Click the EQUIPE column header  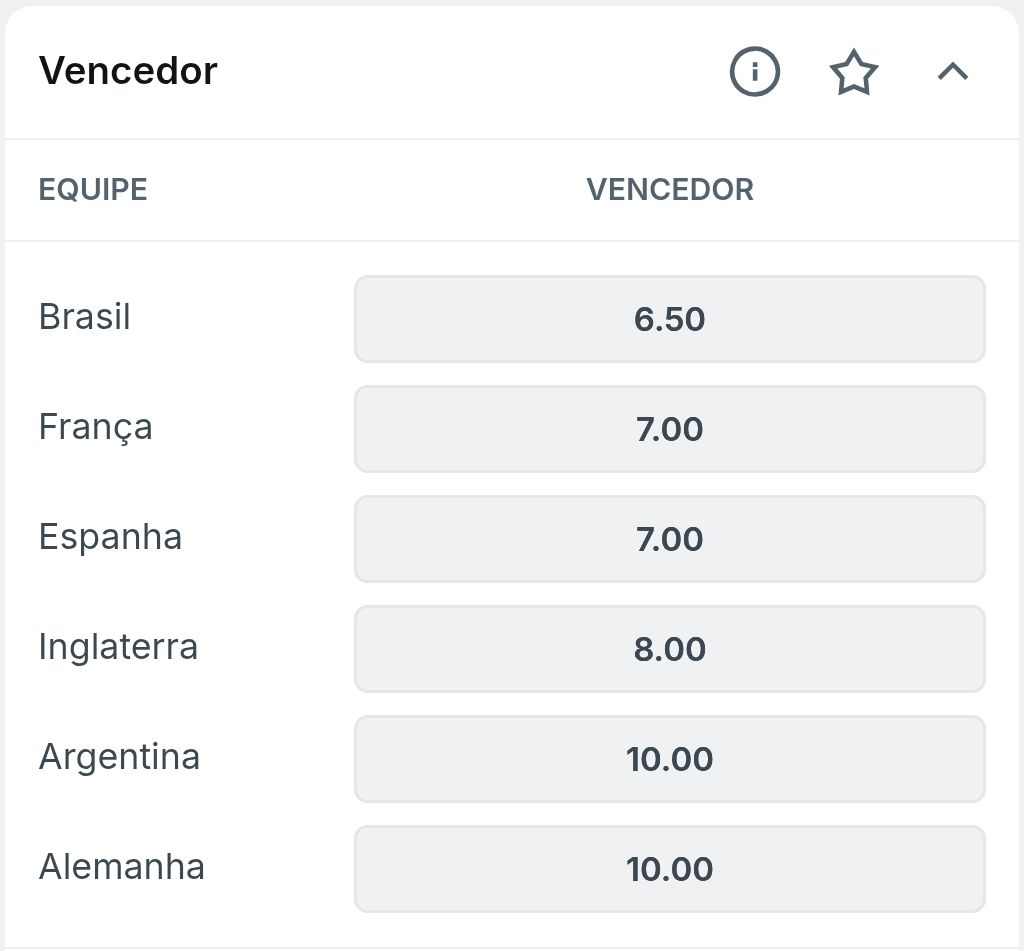pyautogui.click(x=93, y=189)
